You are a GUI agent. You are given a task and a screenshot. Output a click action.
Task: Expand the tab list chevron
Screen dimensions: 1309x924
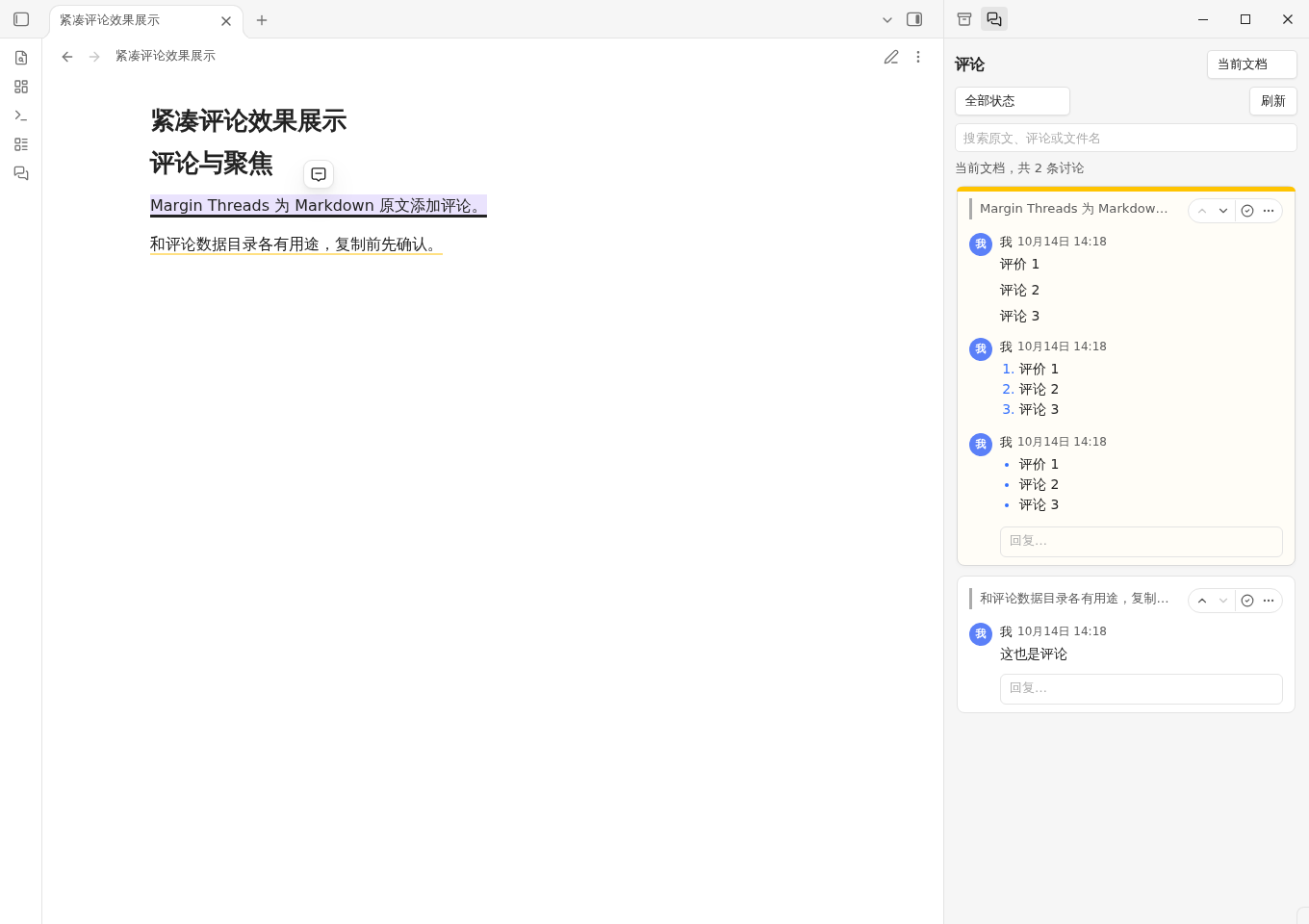887,19
